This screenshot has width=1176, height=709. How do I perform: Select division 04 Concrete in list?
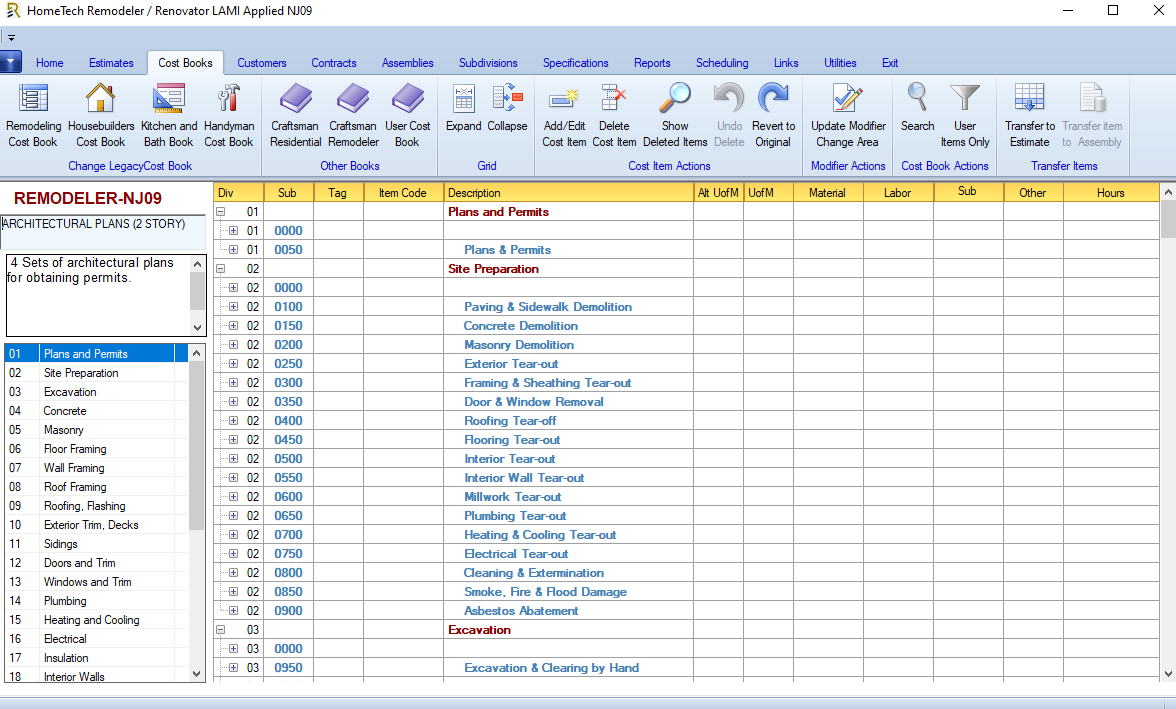(96, 411)
